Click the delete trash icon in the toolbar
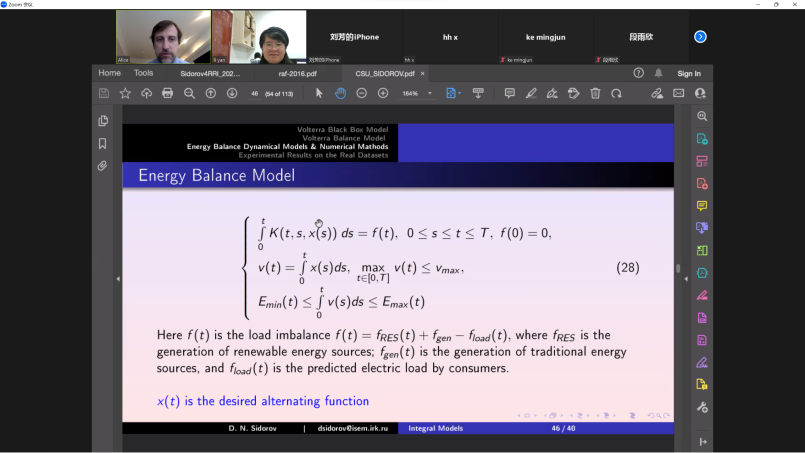 [595, 93]
